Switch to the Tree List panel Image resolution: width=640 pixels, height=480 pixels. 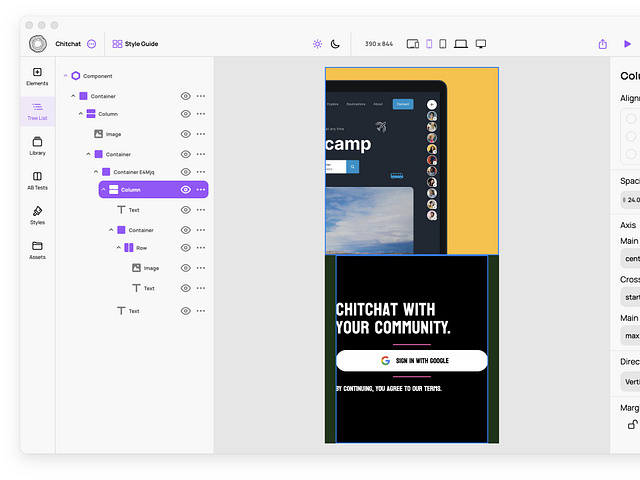pyautogui.click(x=37, y=111)
